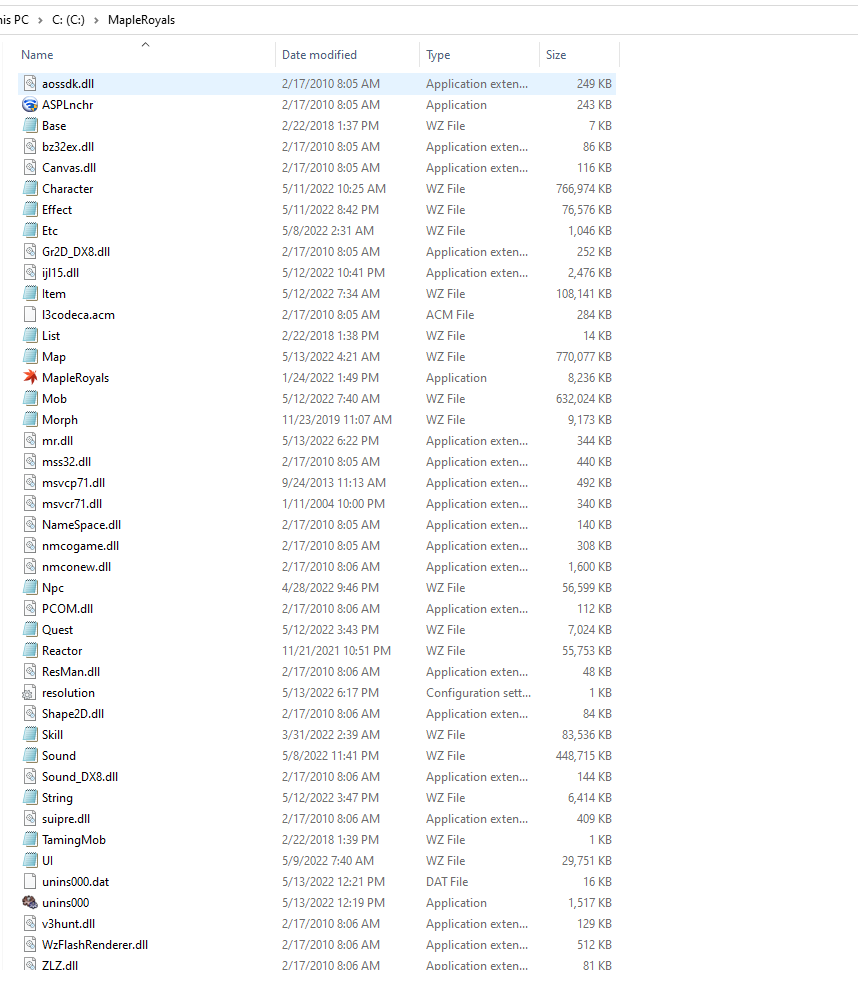Select the nmconew.dll file name
This screenshot has height=988, width=858.
76,566
